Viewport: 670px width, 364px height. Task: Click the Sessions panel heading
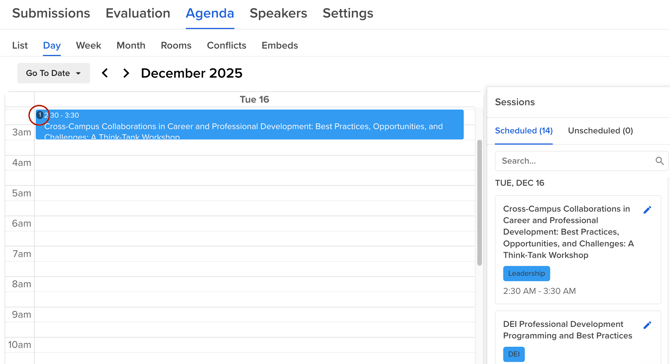tap(514, 102)
